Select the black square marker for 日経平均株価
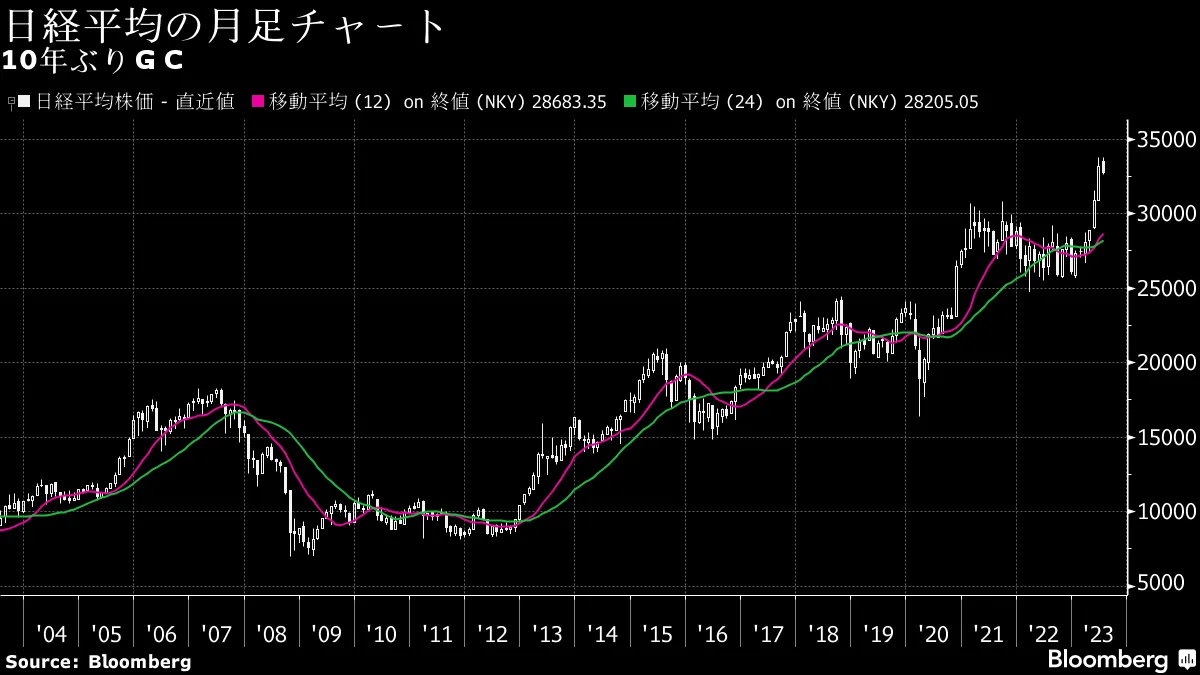This screenshot has width=1200, height=675. 23,101
